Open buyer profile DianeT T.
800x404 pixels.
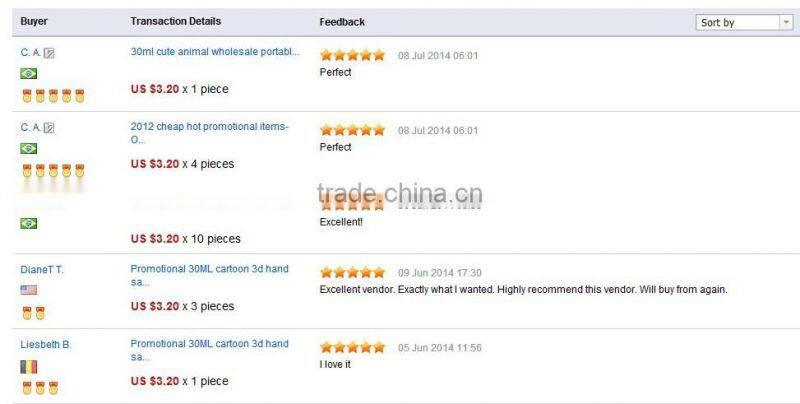(42, 270)
